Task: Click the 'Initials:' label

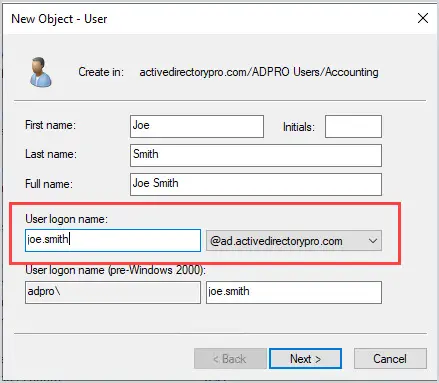Action: click(299, 127)
